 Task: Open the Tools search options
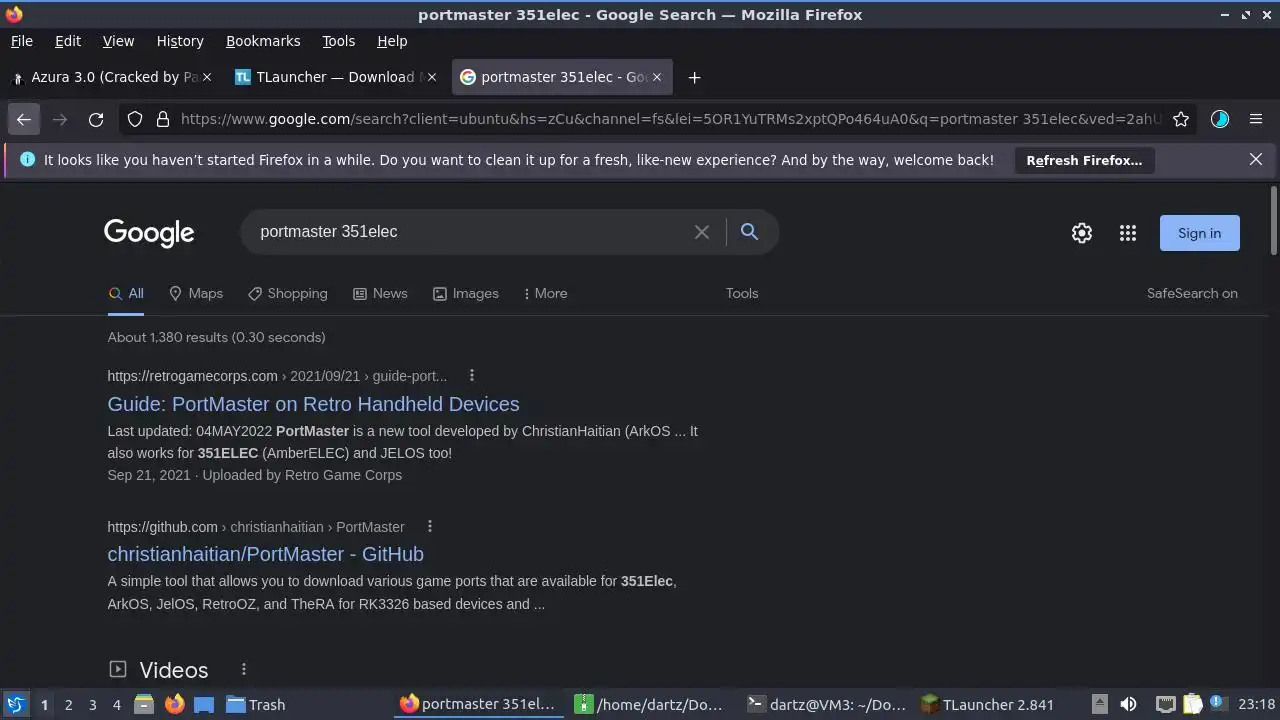coord(742,293)
